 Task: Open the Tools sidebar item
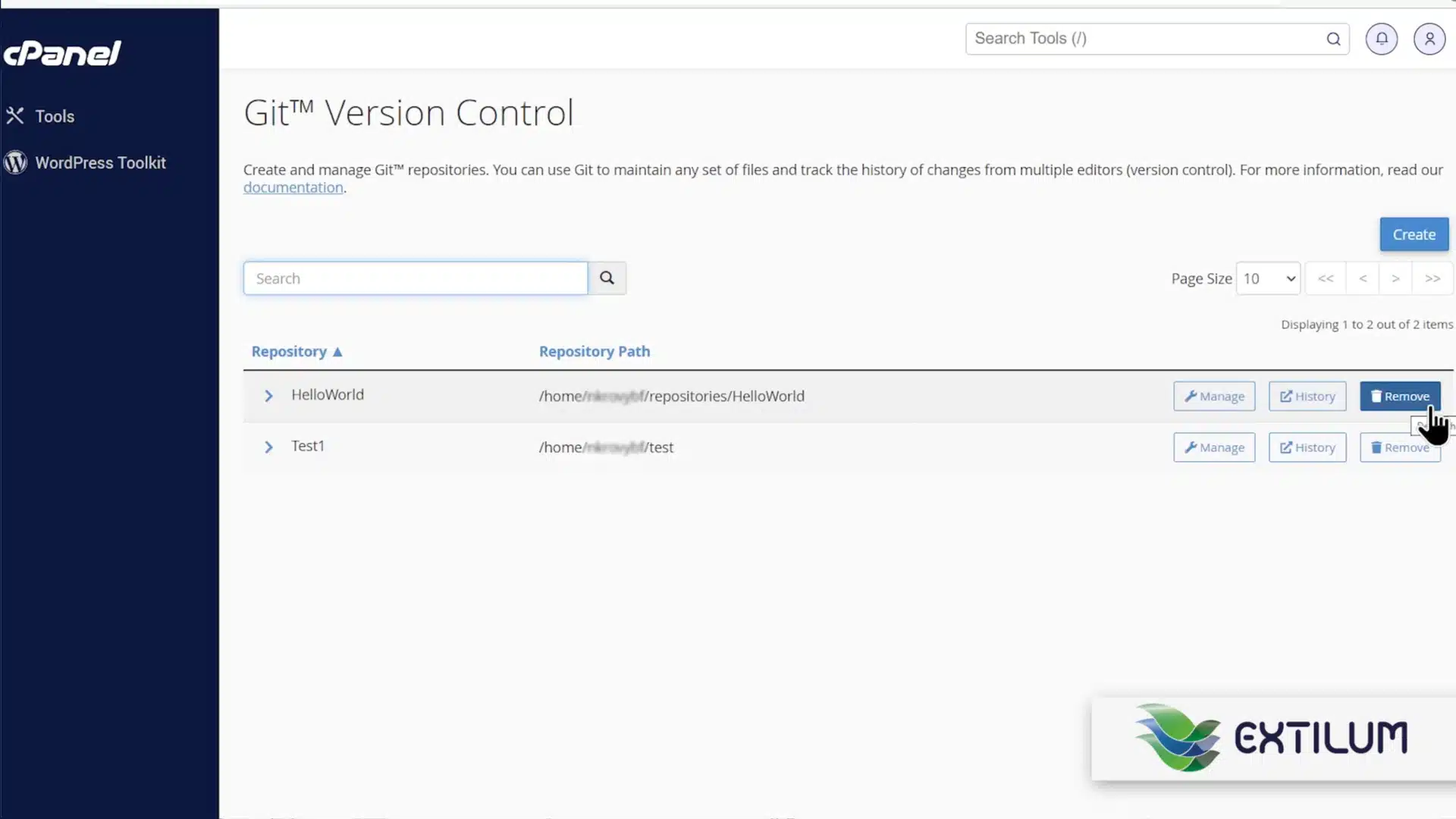click(x=41, y=116)
